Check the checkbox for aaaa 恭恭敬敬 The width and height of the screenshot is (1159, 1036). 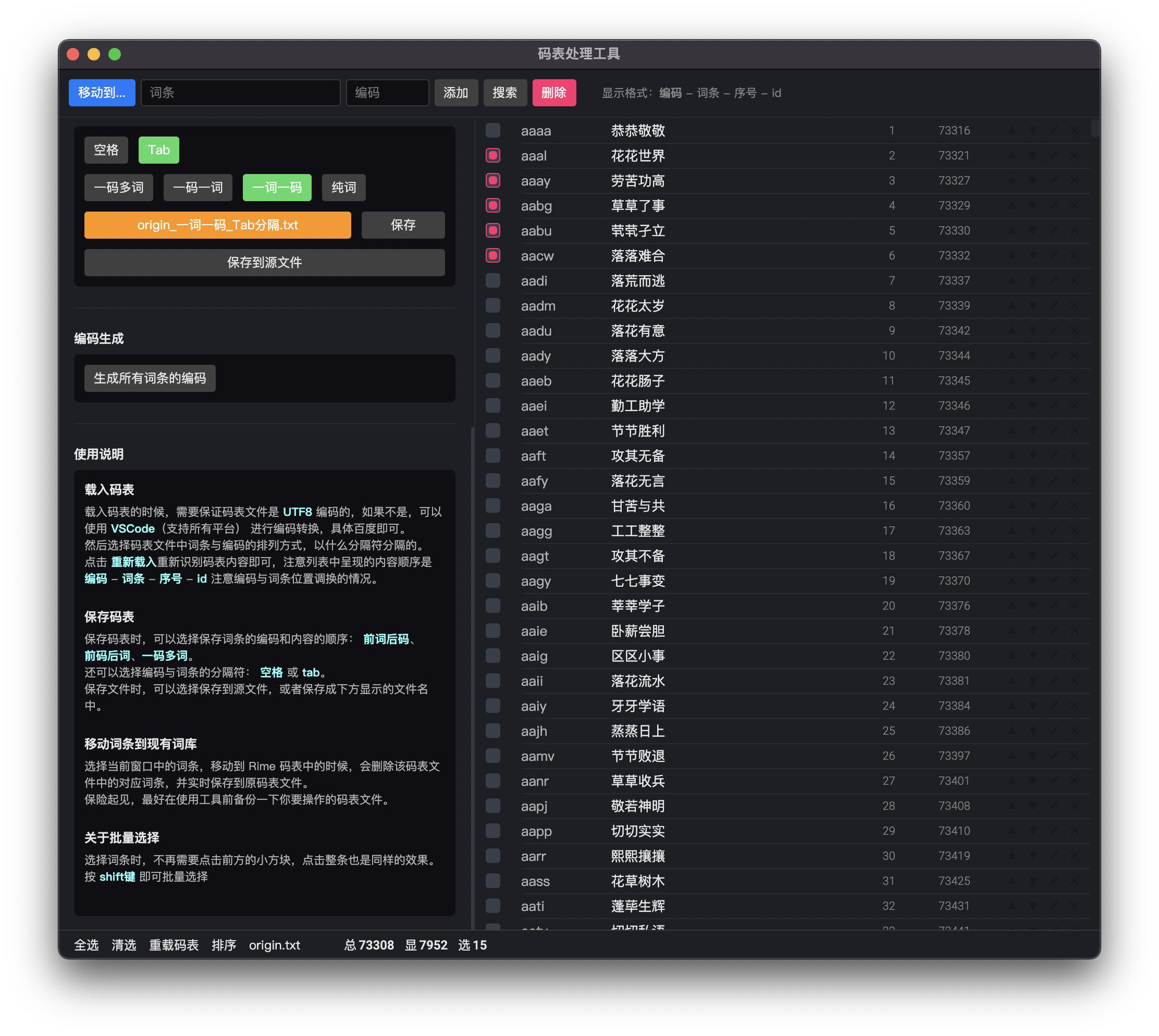493,130
